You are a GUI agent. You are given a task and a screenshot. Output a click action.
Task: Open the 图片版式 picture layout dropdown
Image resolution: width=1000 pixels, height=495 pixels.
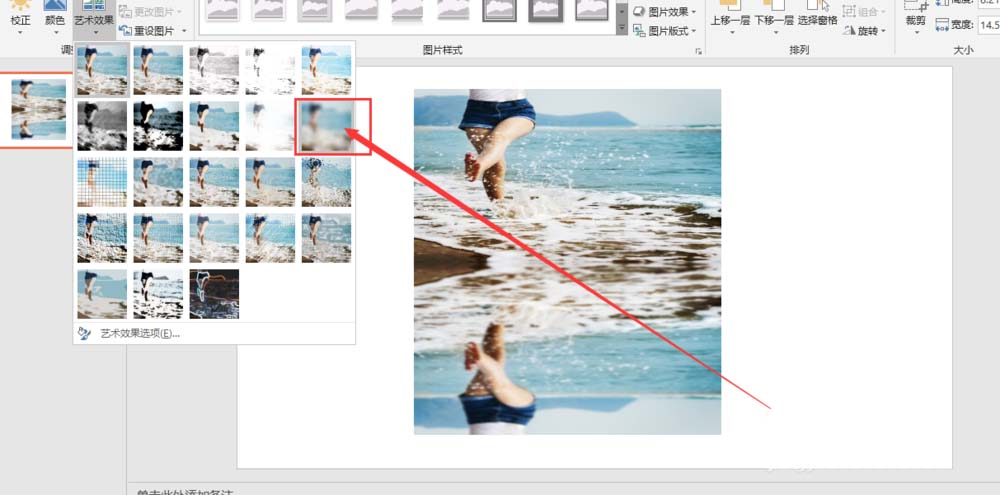pos(665,31)
